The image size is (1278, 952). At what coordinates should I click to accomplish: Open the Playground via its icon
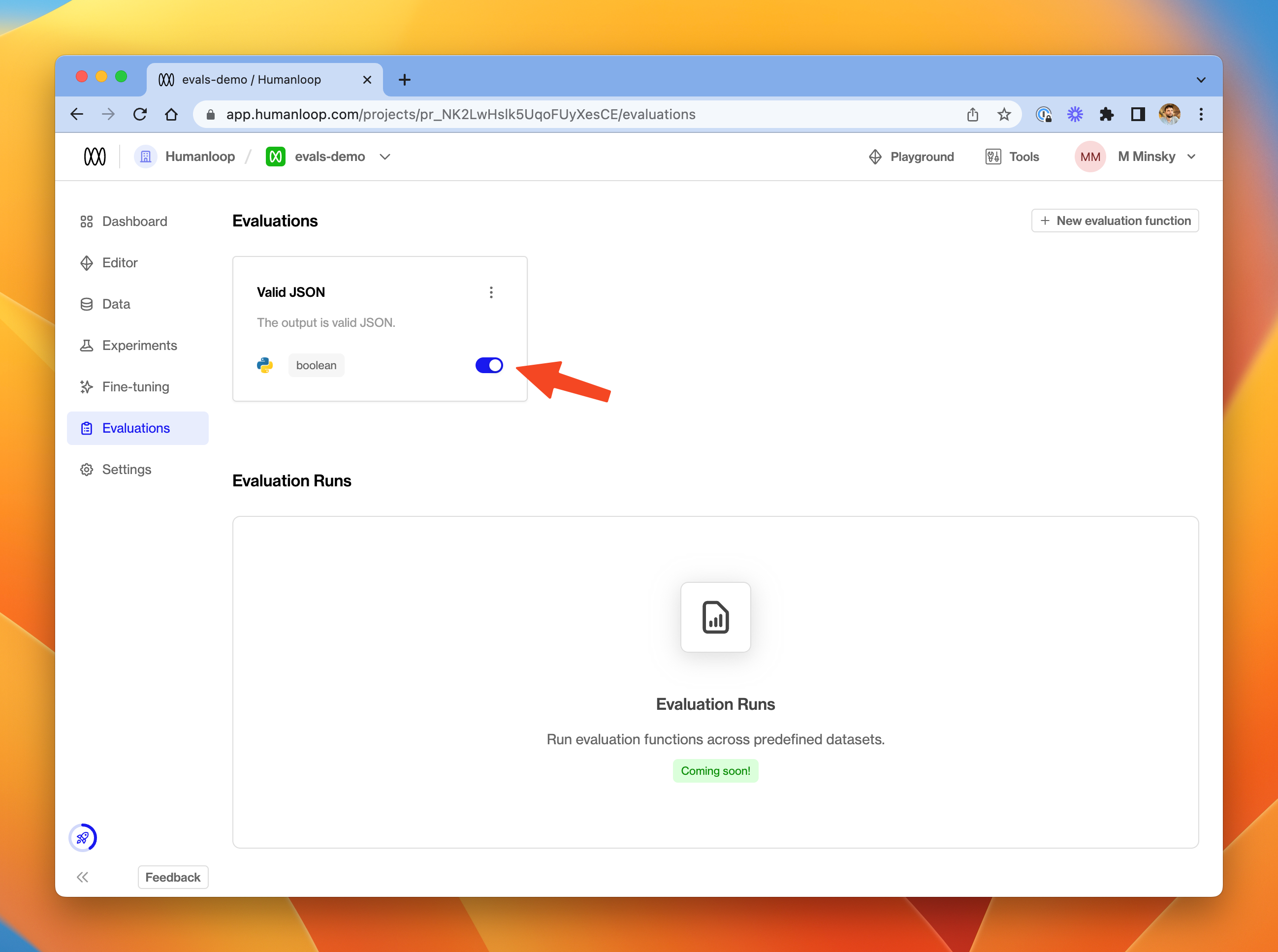point(875,157)
